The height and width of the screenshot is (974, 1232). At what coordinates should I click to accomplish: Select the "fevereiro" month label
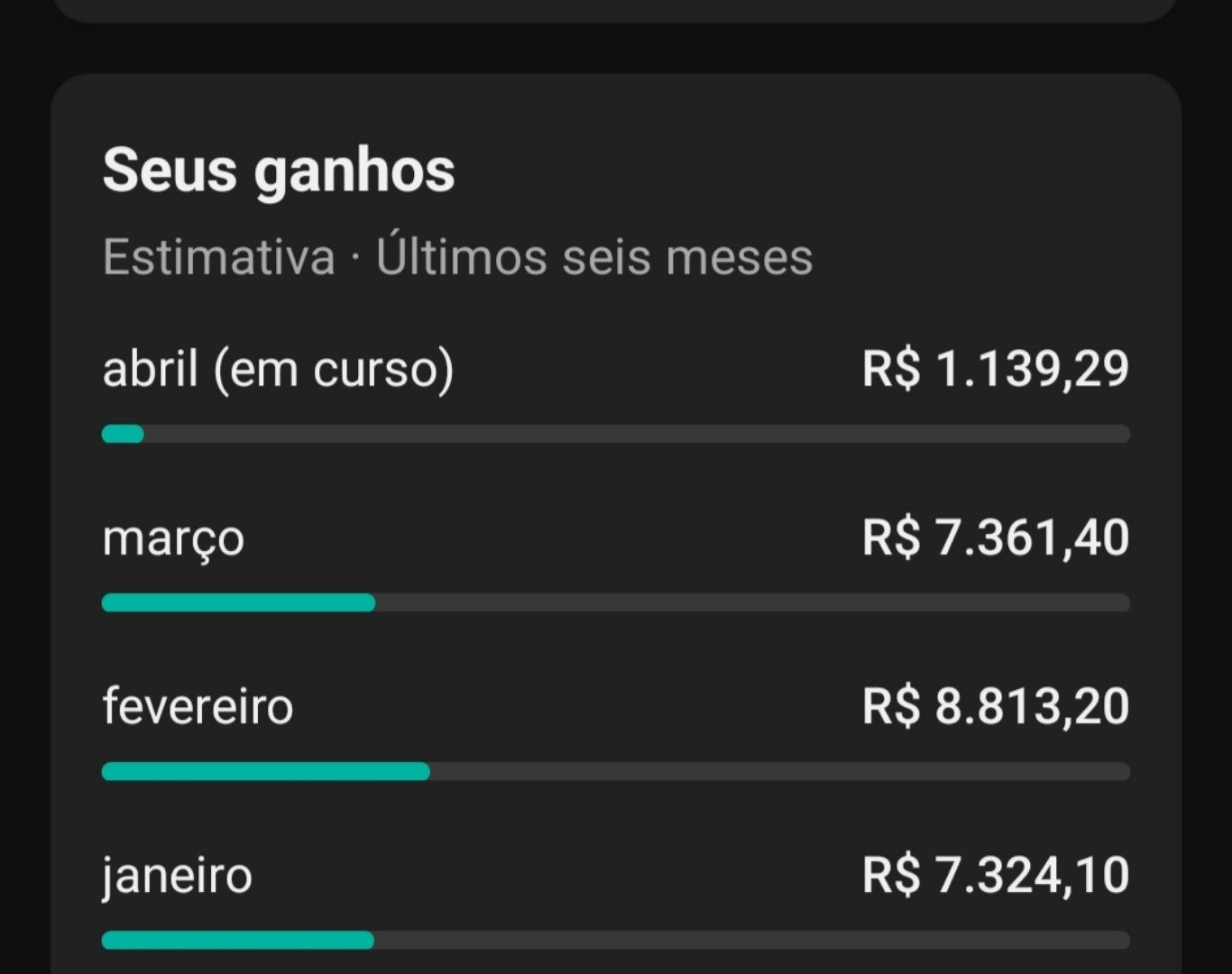198,706
